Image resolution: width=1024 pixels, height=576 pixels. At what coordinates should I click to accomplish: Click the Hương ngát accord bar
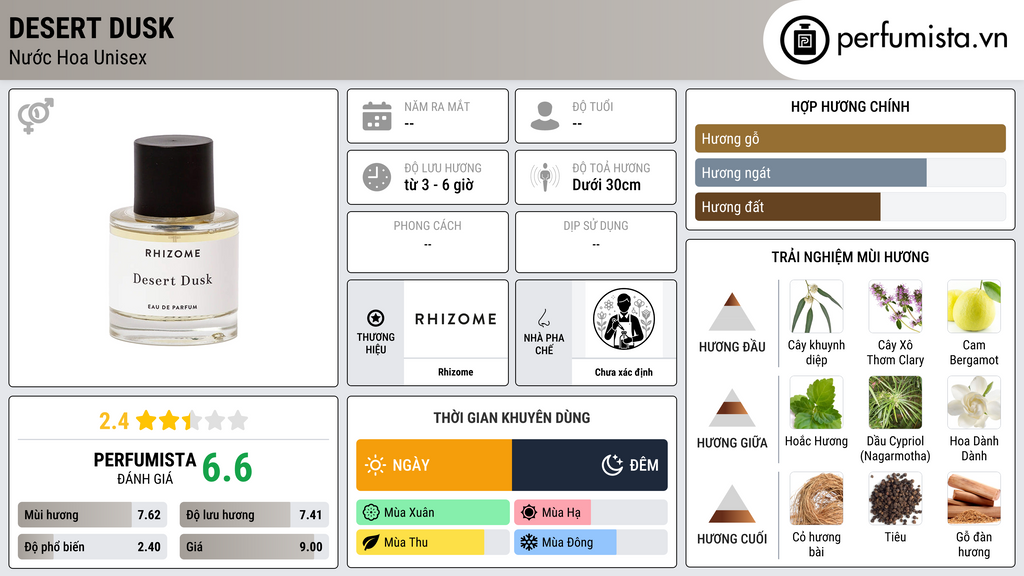pyautogui.click(x=850, y=173)
